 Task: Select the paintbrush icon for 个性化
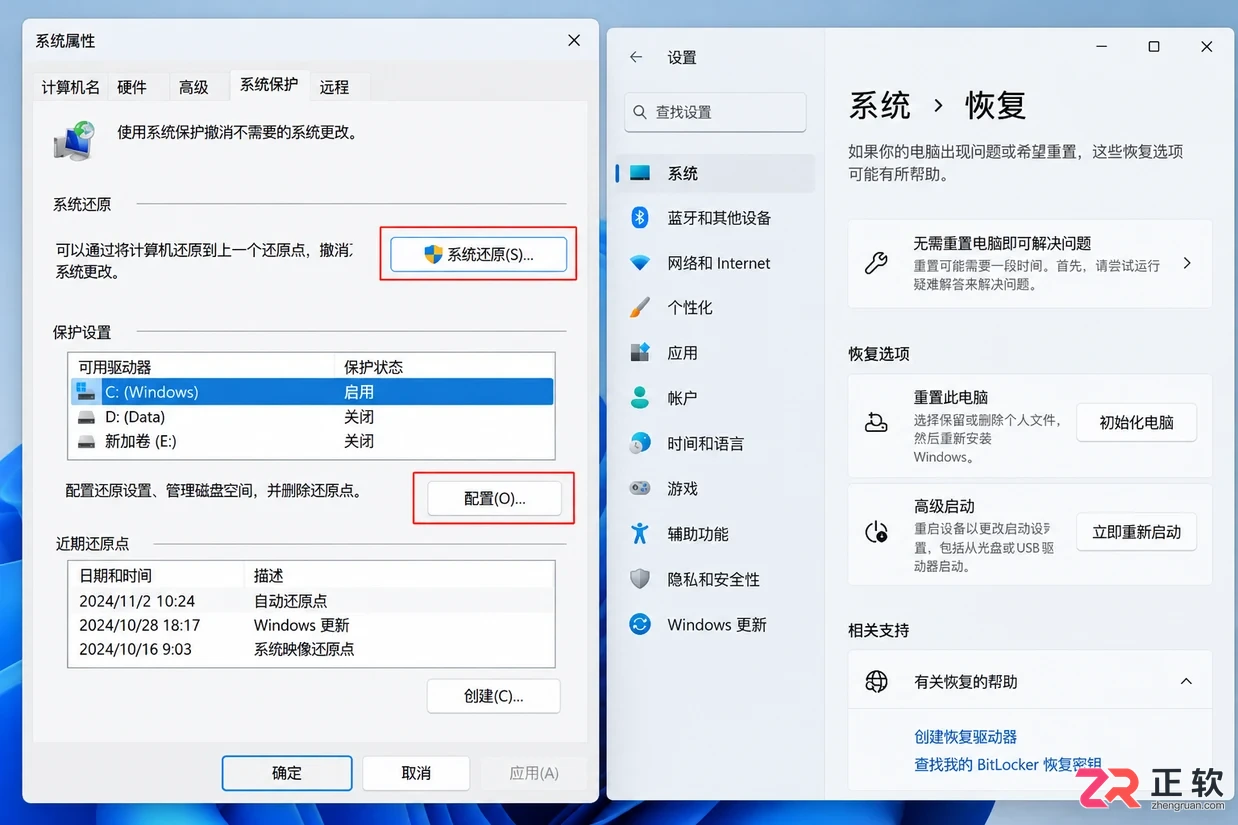coord(640,308)
